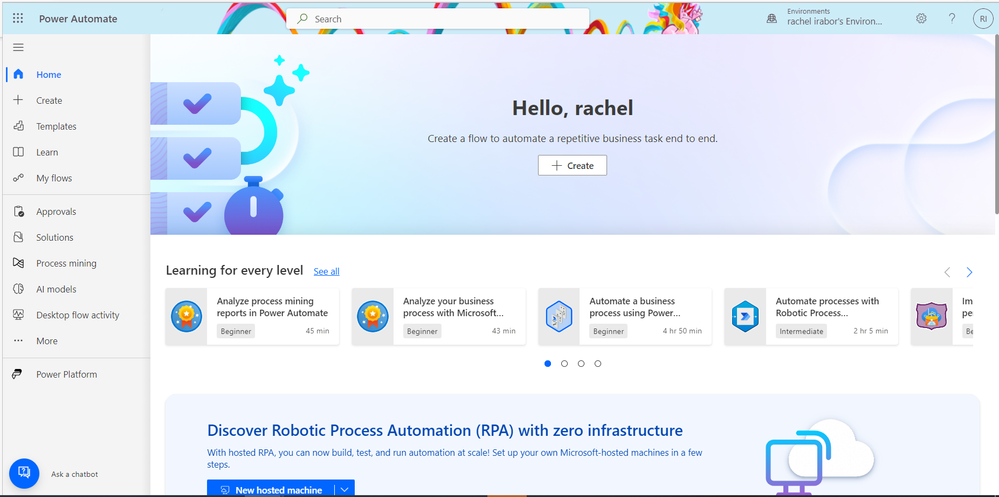Open the help question mark icon

coord(952,18)
